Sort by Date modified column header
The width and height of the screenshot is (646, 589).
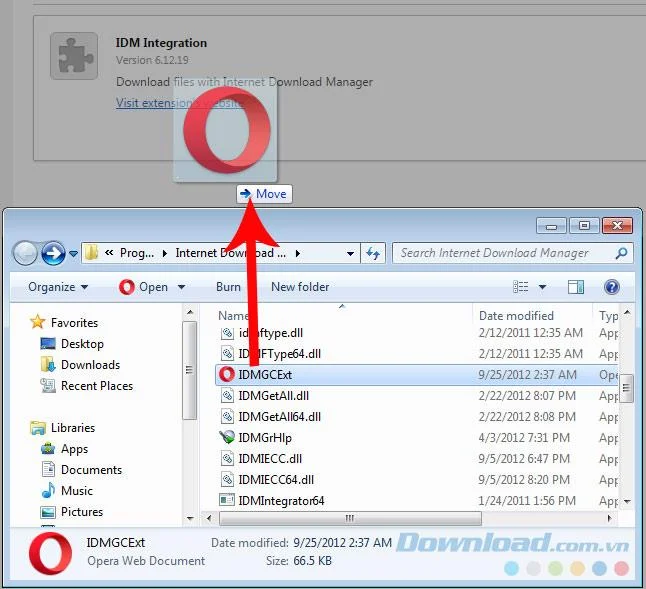point(516,316)
